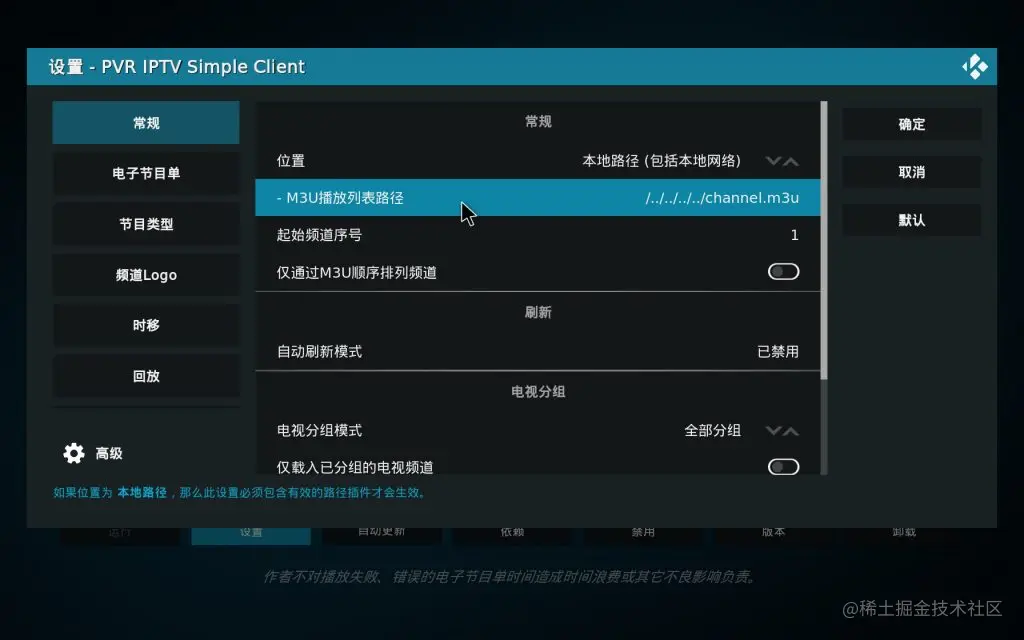Click the settings list vertical scrollbar
The width and height of the screenshot is (1024, 640).
tap(824, 287)
